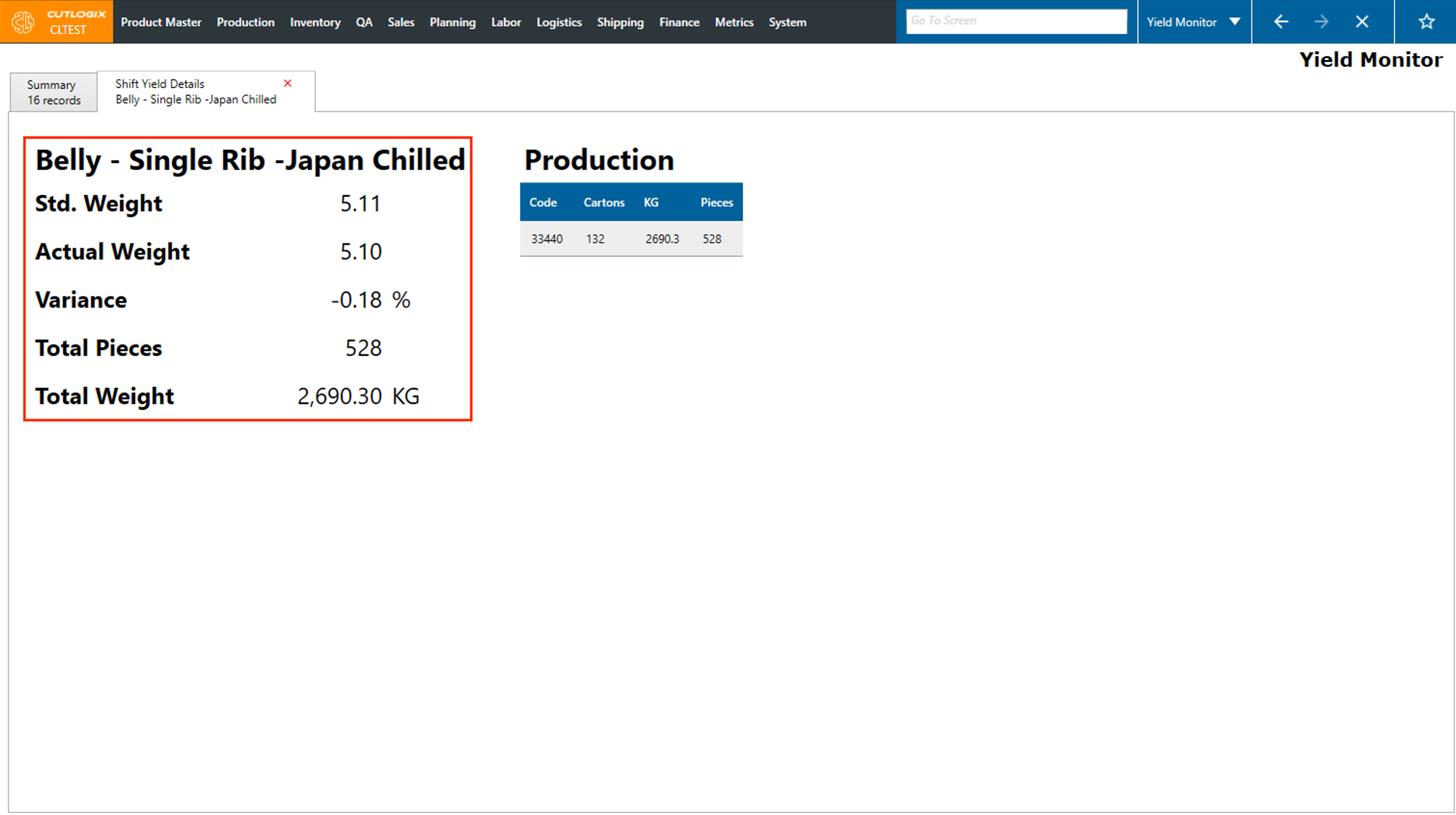Screen dimensions: 1456x815
Task: Switch to the Summary 16 records tab
Action: point(54,92)
